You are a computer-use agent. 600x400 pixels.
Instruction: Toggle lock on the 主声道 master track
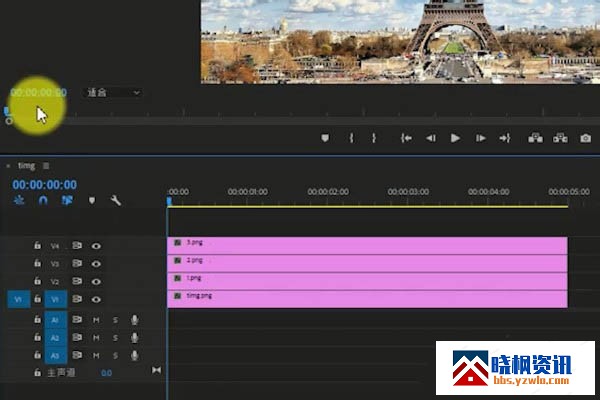click(37, 372)
